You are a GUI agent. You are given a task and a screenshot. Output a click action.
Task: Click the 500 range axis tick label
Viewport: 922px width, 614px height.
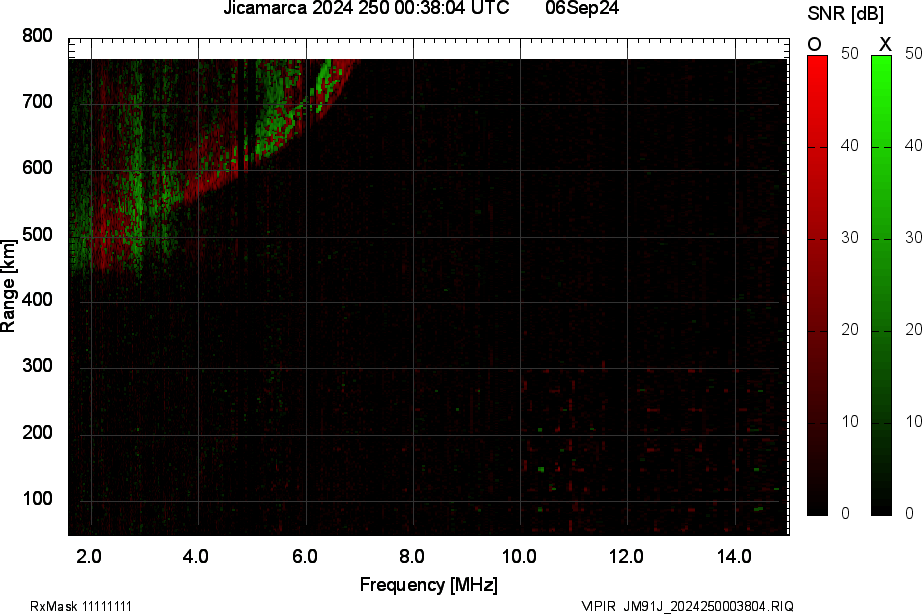click(x=37, y=235)
